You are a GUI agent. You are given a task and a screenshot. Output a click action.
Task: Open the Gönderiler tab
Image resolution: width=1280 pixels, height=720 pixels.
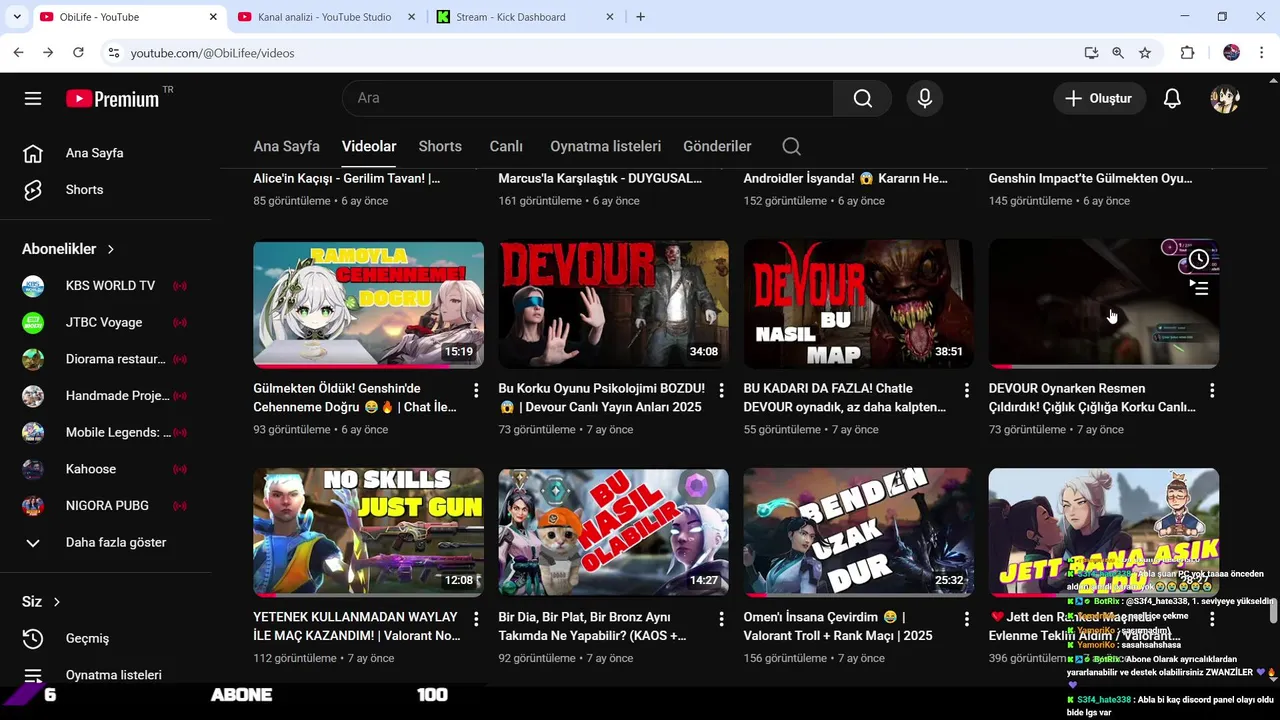(x=717, y=146)
